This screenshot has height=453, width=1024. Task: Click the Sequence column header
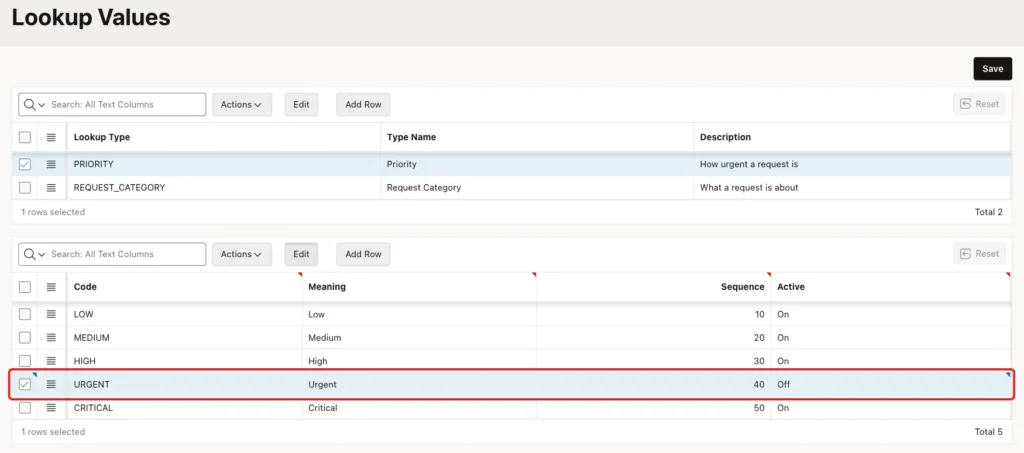(742, 287)
